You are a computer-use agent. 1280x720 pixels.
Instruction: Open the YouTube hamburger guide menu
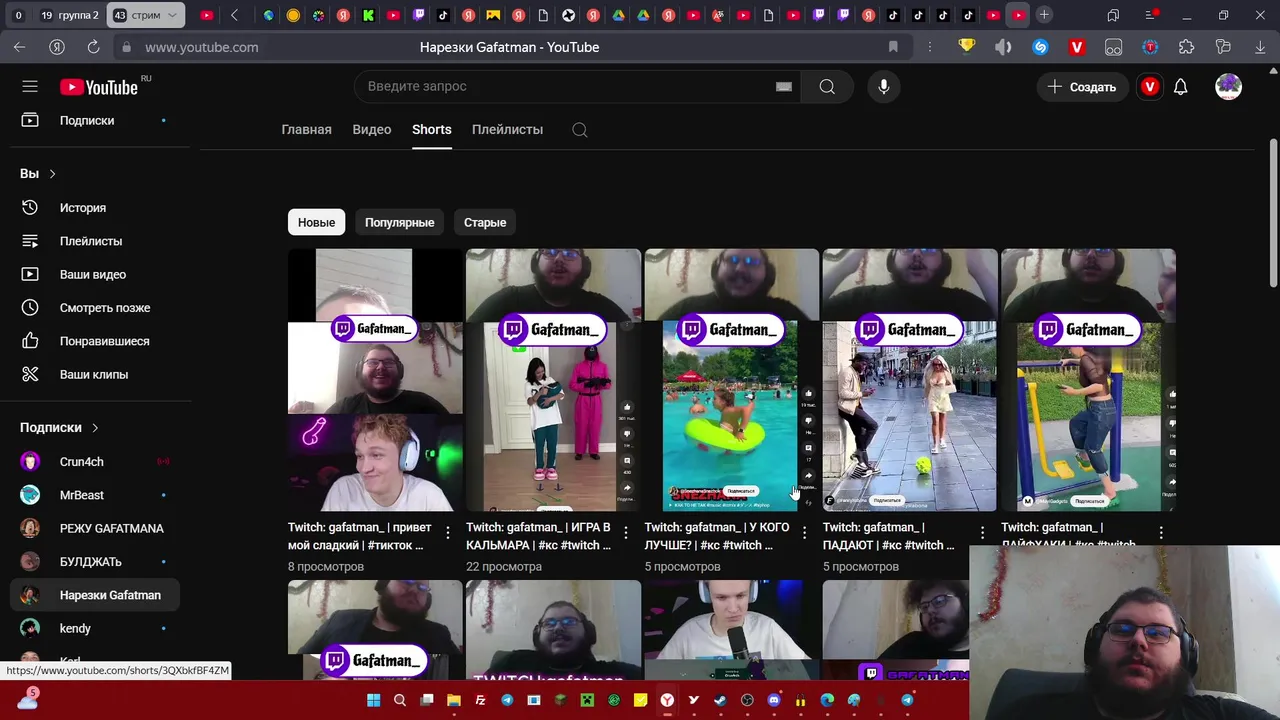tap(30, 87)
